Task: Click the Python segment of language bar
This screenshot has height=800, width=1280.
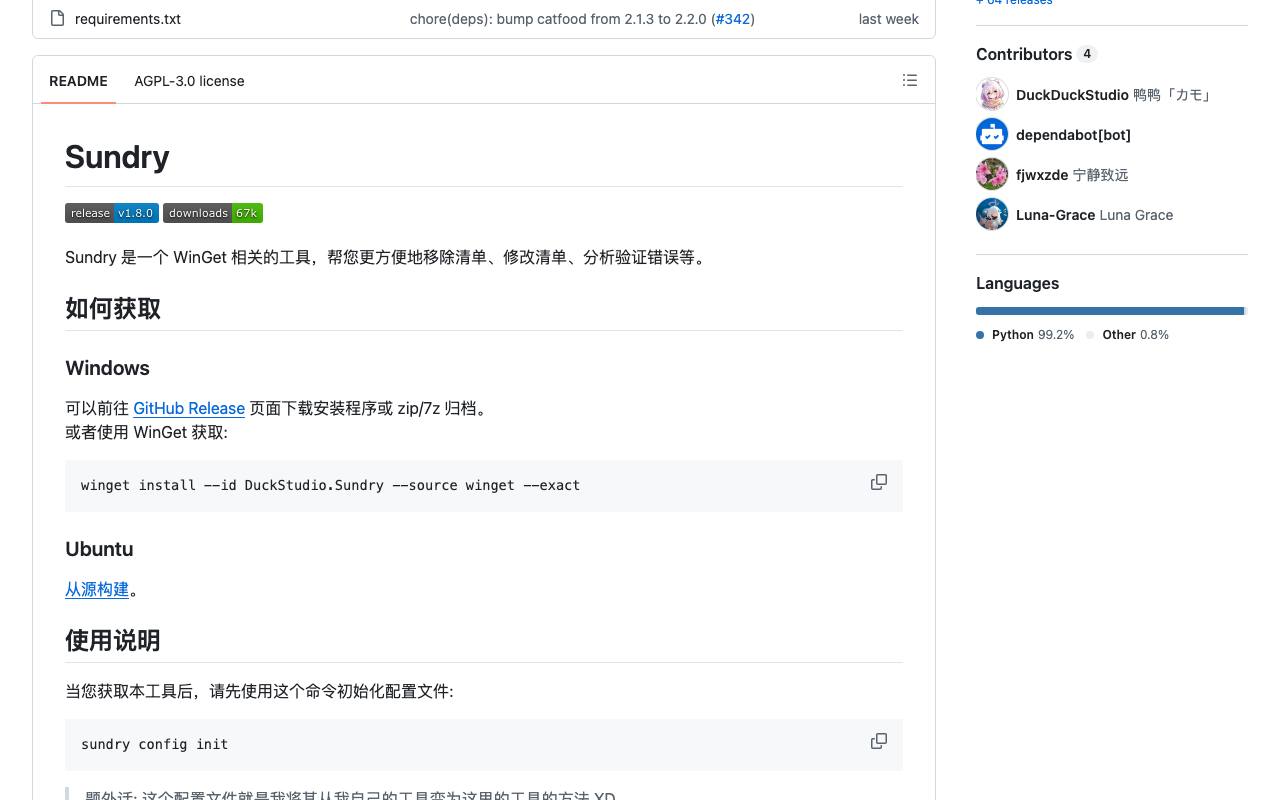Action: [x=1110, y=311]
